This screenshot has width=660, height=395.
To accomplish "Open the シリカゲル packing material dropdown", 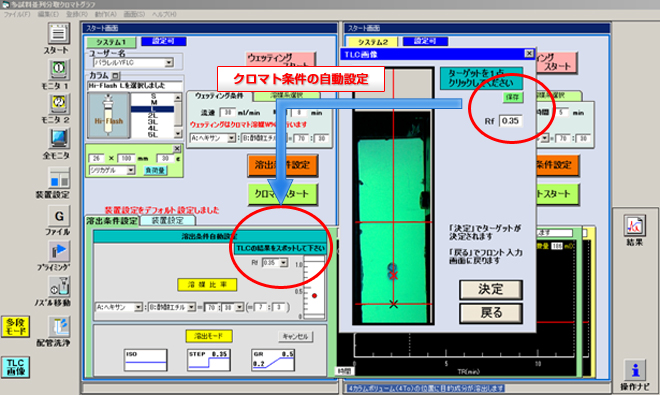I will pyautogui.click(x=131, y=170).
